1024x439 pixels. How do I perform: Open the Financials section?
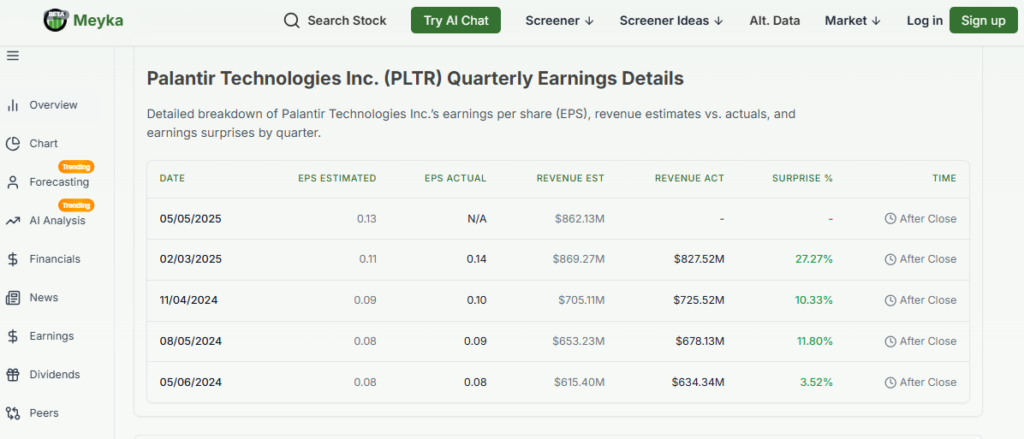[x=55, y=259]
